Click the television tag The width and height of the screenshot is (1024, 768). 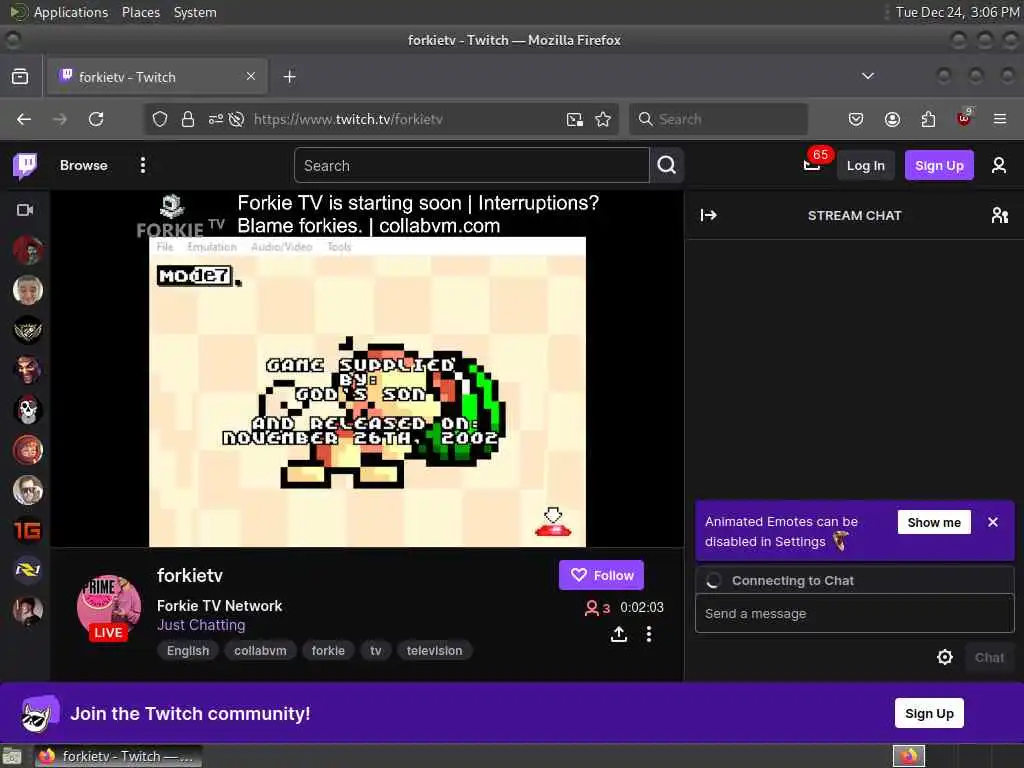[434, 650]
